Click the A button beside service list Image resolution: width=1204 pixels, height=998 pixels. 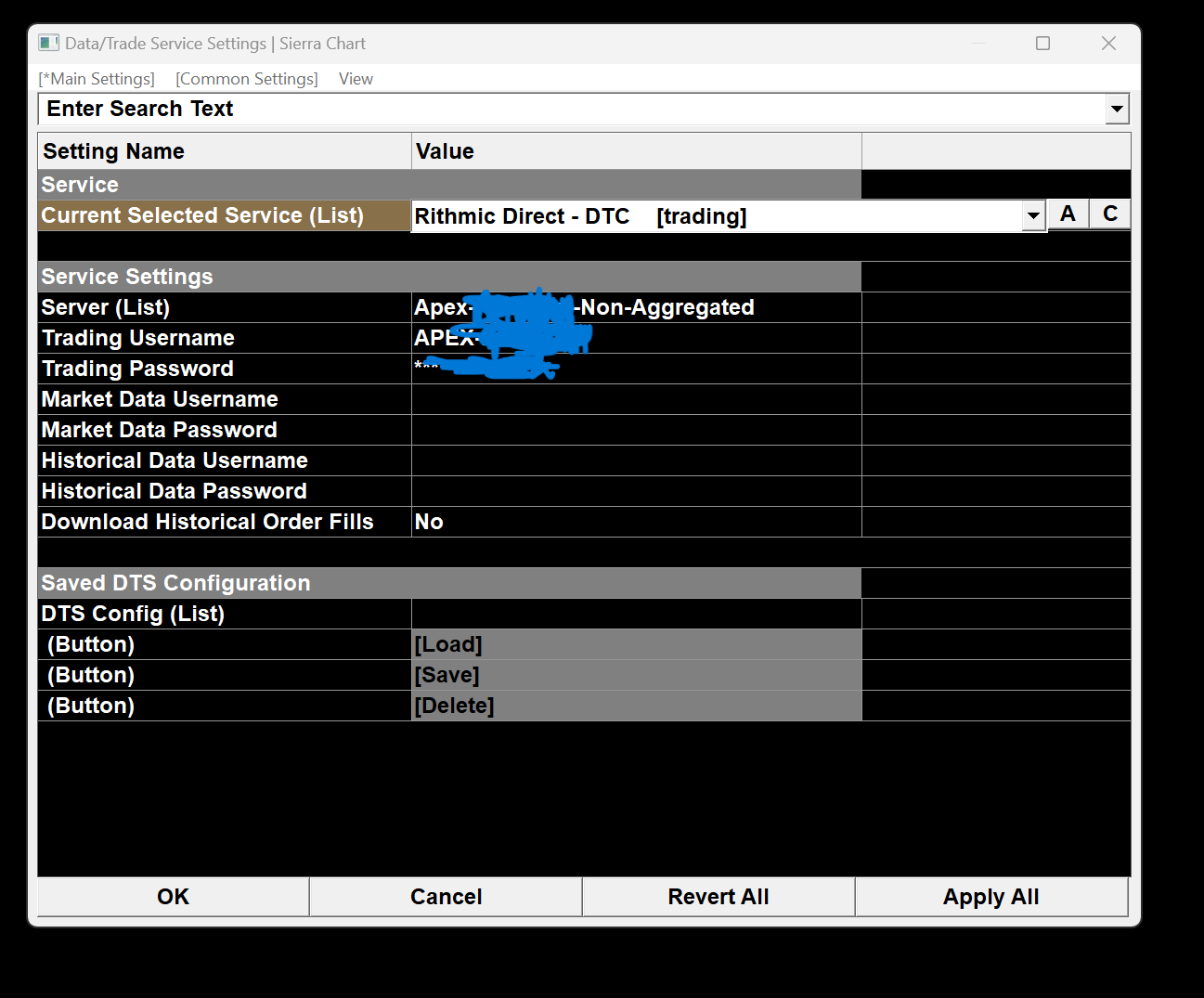coord(1068,214)
